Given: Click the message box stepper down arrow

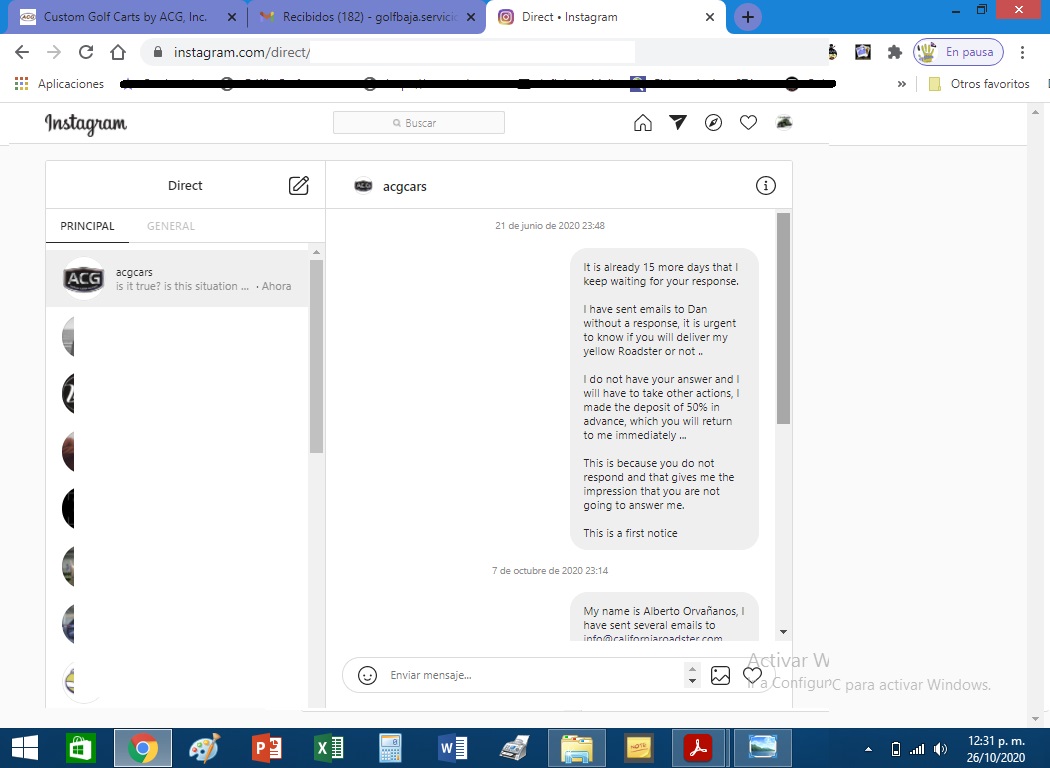Looking at the screenshot, I should pyautogui.click(x=692, y=682).
